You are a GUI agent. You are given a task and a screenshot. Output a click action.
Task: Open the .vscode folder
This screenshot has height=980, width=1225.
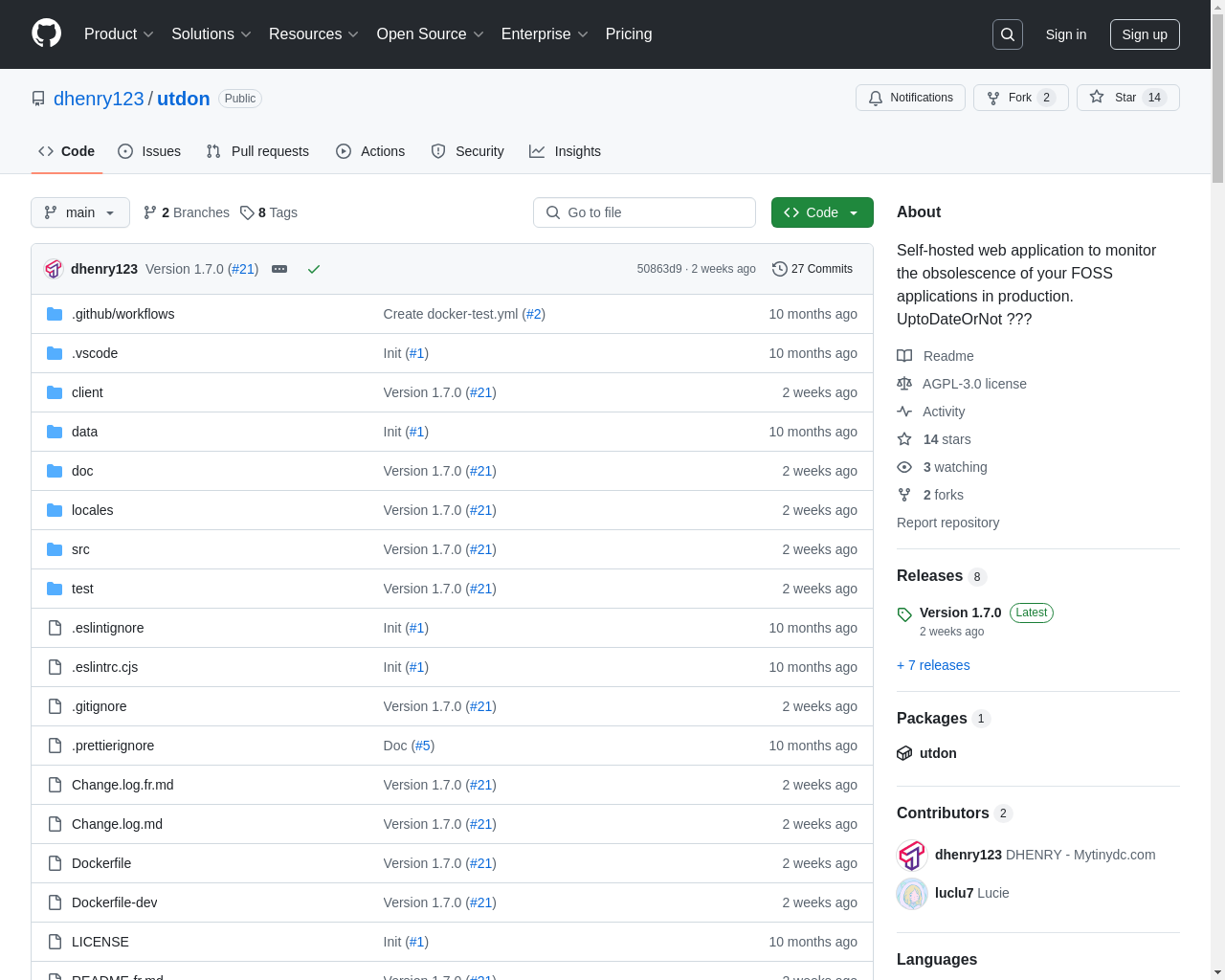(x=95, y=353)
